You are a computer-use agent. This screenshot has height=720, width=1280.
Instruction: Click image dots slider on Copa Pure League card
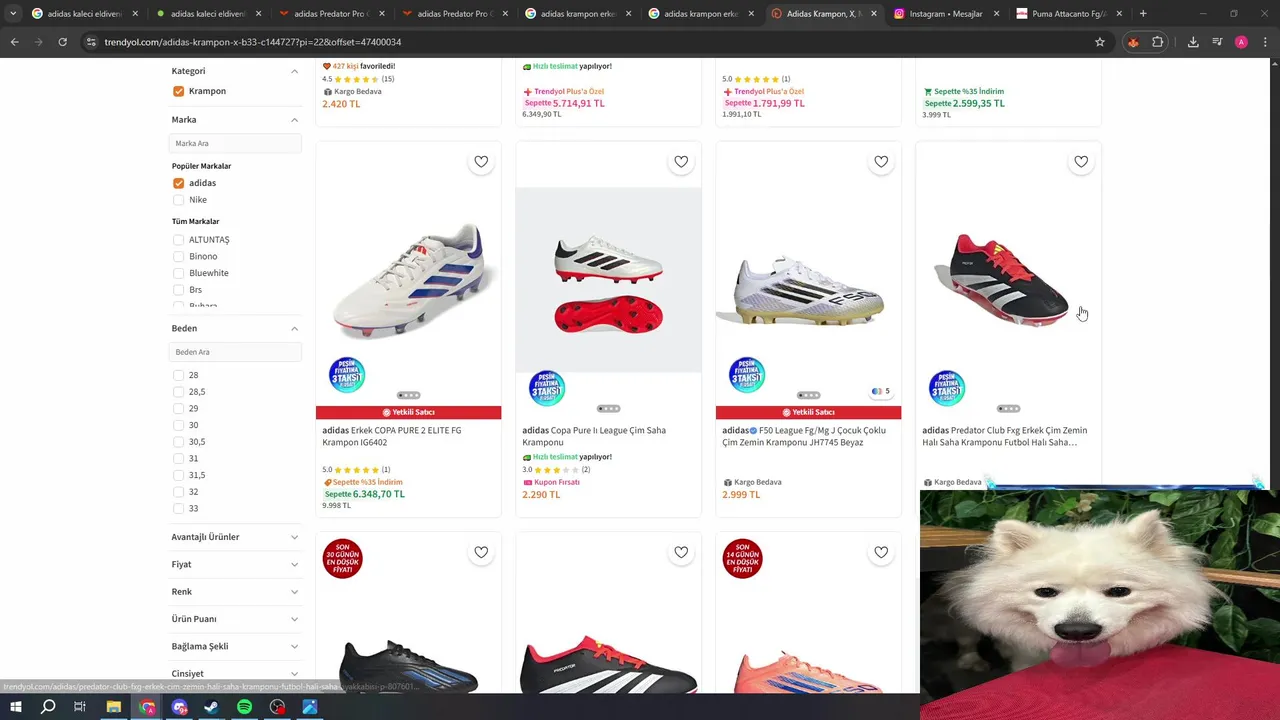[608, 408]
